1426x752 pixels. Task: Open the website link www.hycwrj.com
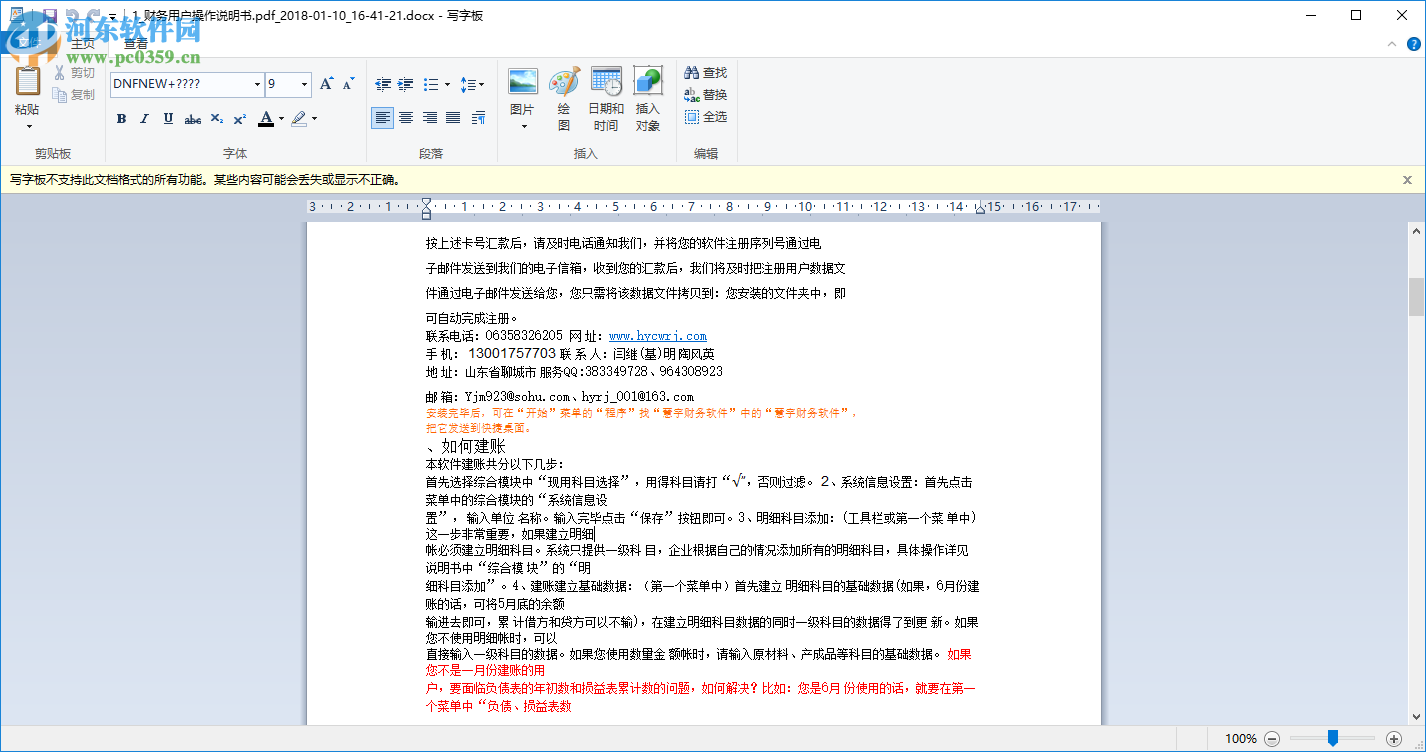(656, 335)
